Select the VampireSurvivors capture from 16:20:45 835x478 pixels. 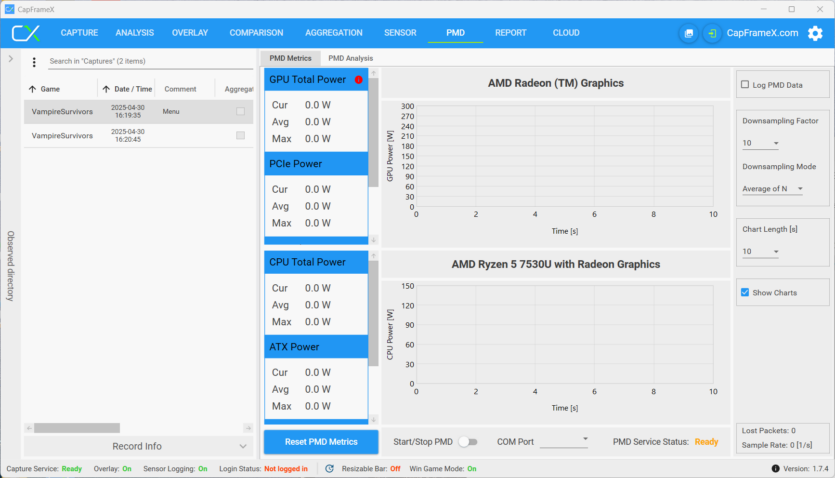[138, 135]
